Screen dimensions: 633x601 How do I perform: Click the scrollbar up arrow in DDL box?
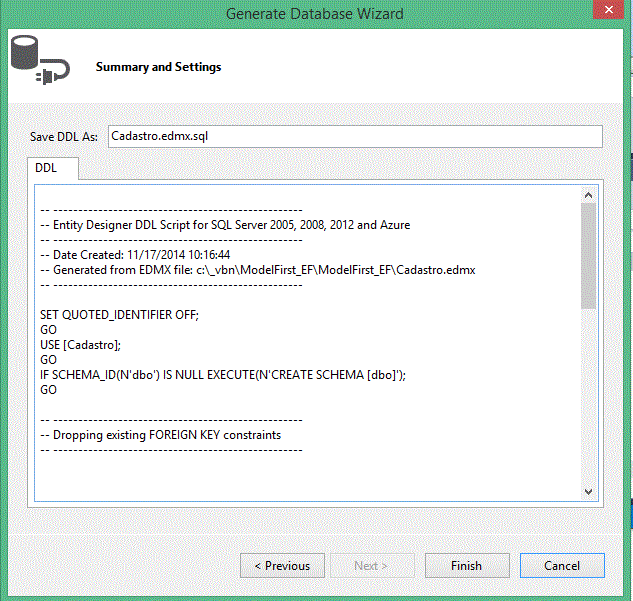pos(589,195)
